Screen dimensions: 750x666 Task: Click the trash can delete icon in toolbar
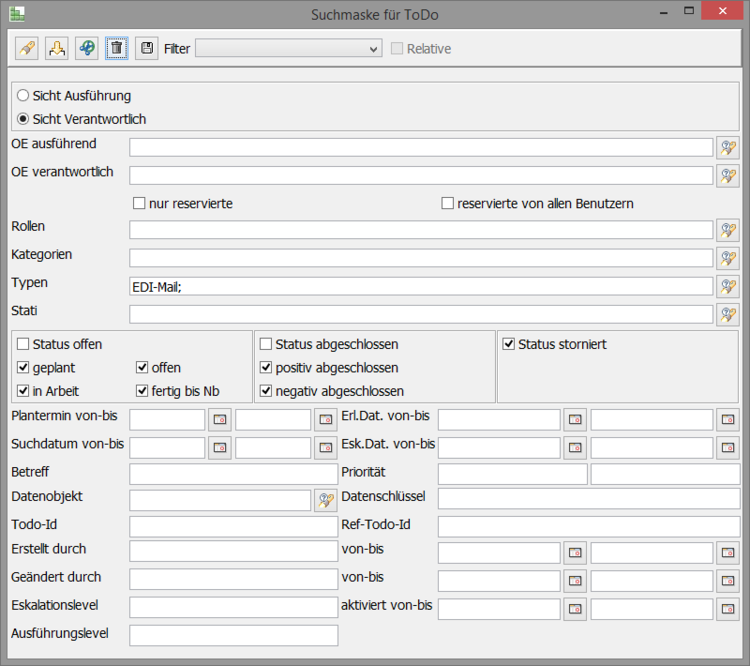[x=117, y=49]
